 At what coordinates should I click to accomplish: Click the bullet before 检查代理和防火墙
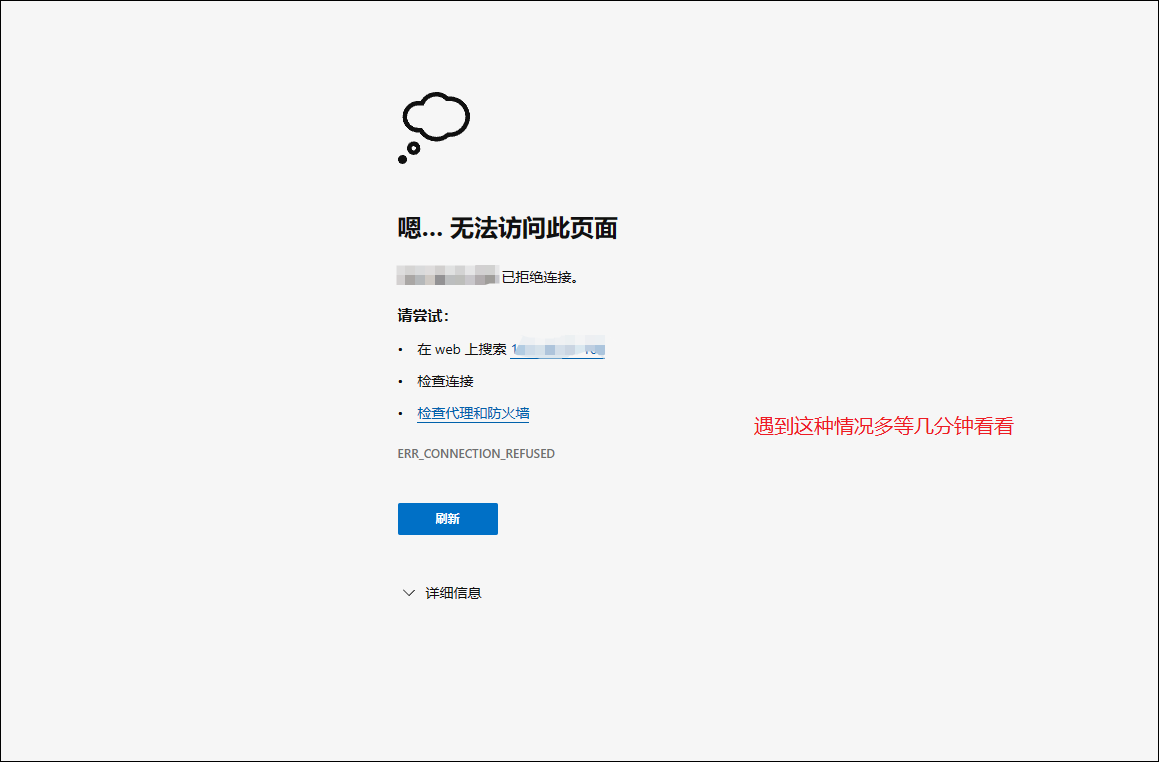pos(401,414)
